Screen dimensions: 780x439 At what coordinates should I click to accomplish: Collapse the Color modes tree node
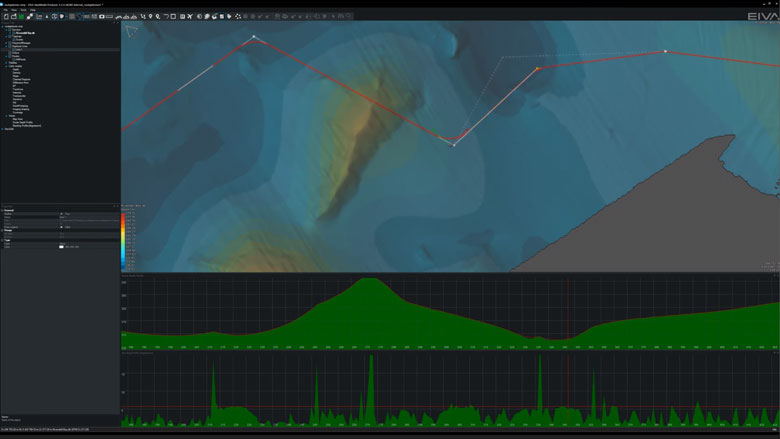click(x=8, y=64)
